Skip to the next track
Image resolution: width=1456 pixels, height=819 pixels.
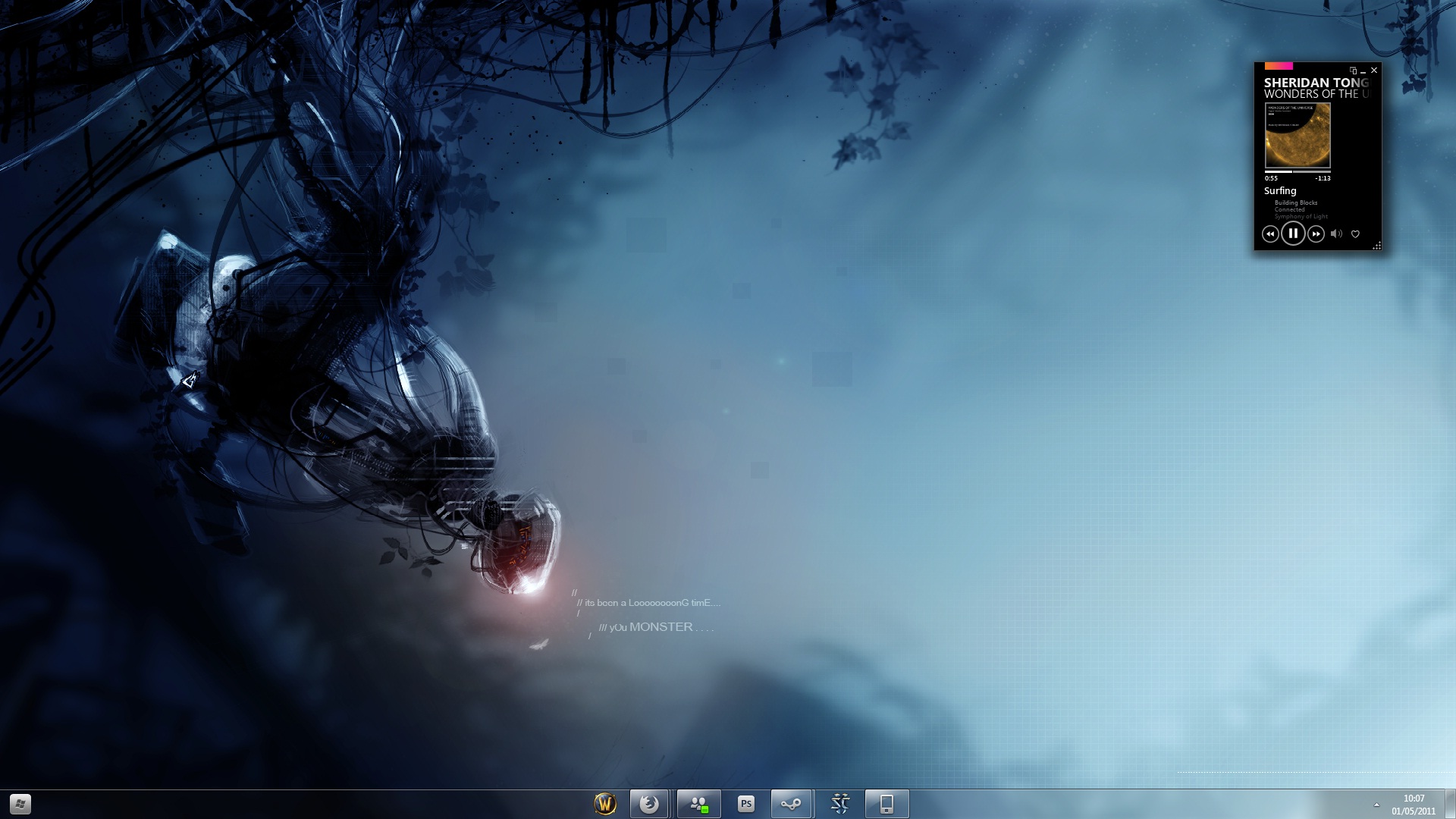coord(1316,234)
